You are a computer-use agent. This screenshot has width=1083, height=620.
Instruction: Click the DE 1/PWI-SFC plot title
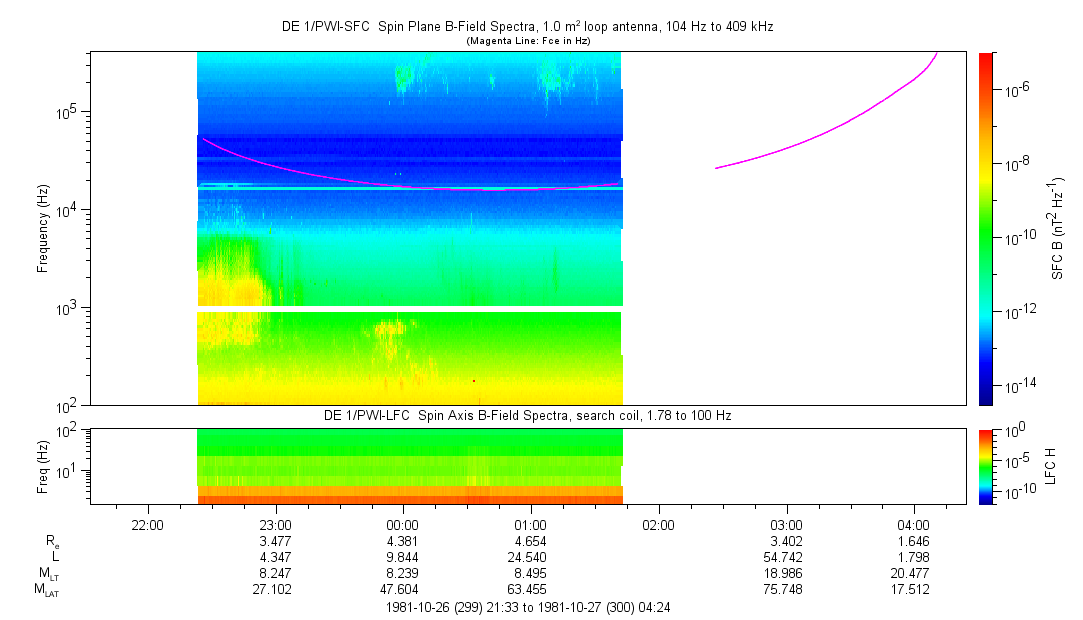pyautogui.click(x=527, y=27)
